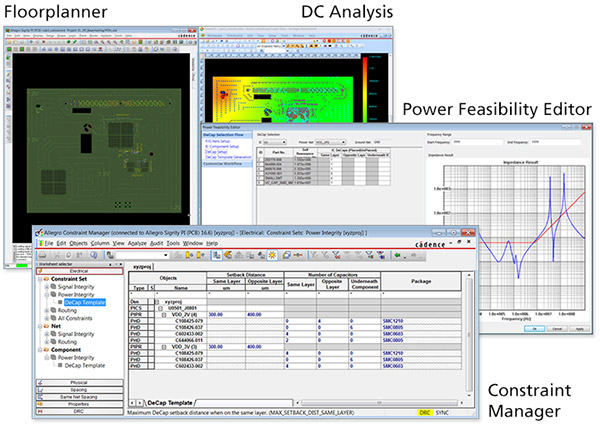Open the toolbar combo box dropdown in Constraint Manager

[x=166, y=255]
